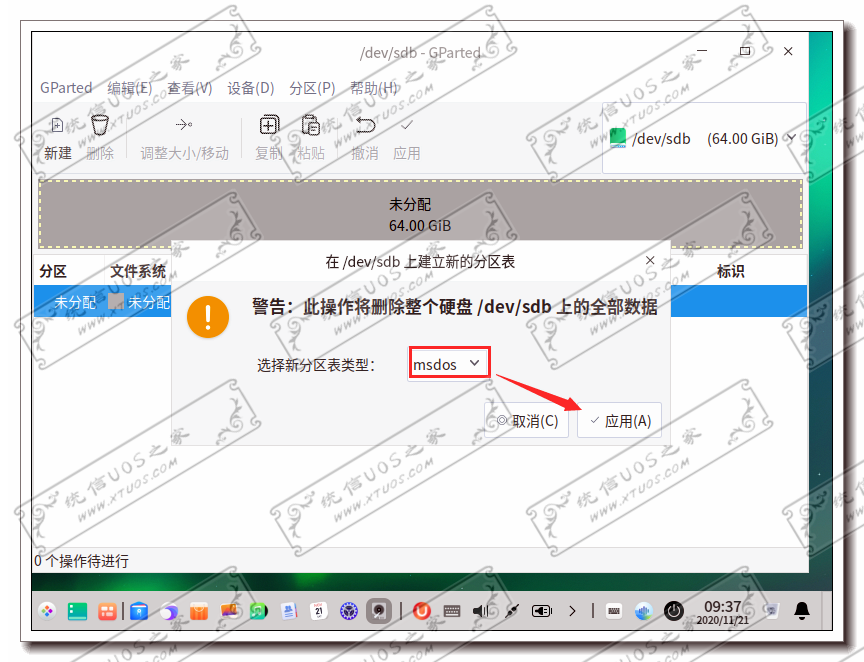This screenshot has width=864, height=662.
Task: Open the Partition (分区) menu
Action: [x=312, y=88]
